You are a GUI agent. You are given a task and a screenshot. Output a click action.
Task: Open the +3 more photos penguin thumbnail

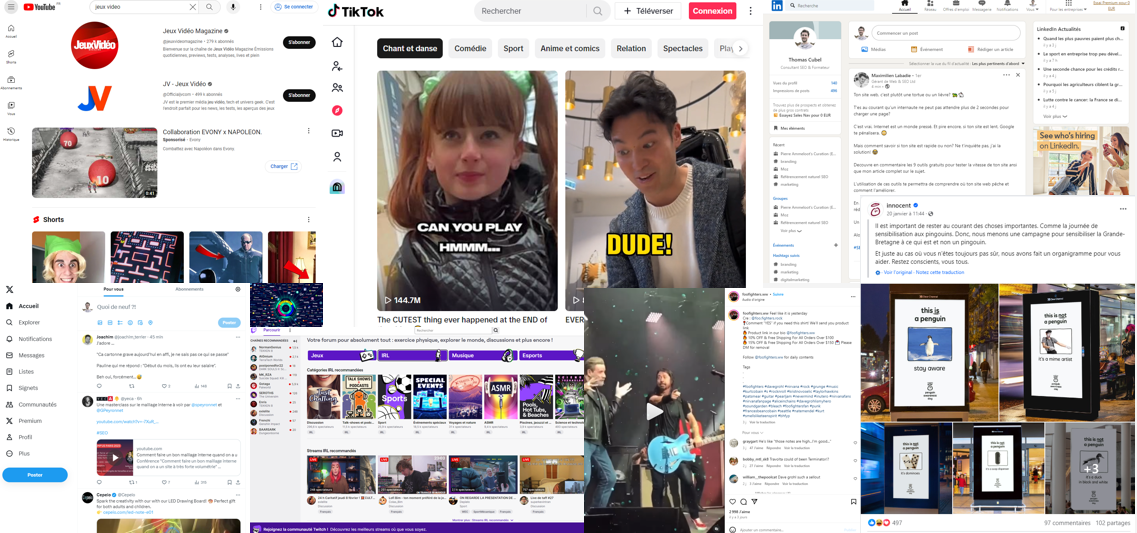coord(1088,468)
